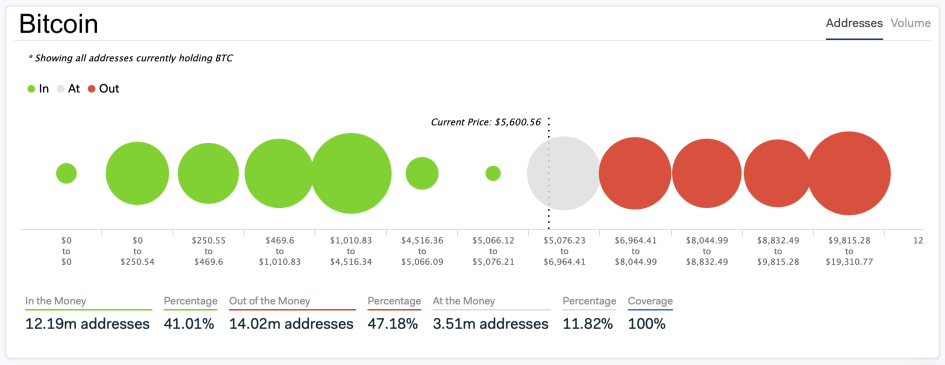
Task: Select the red bubble for $6,964.41 to $8,044.99
Action: click(635, 173)
